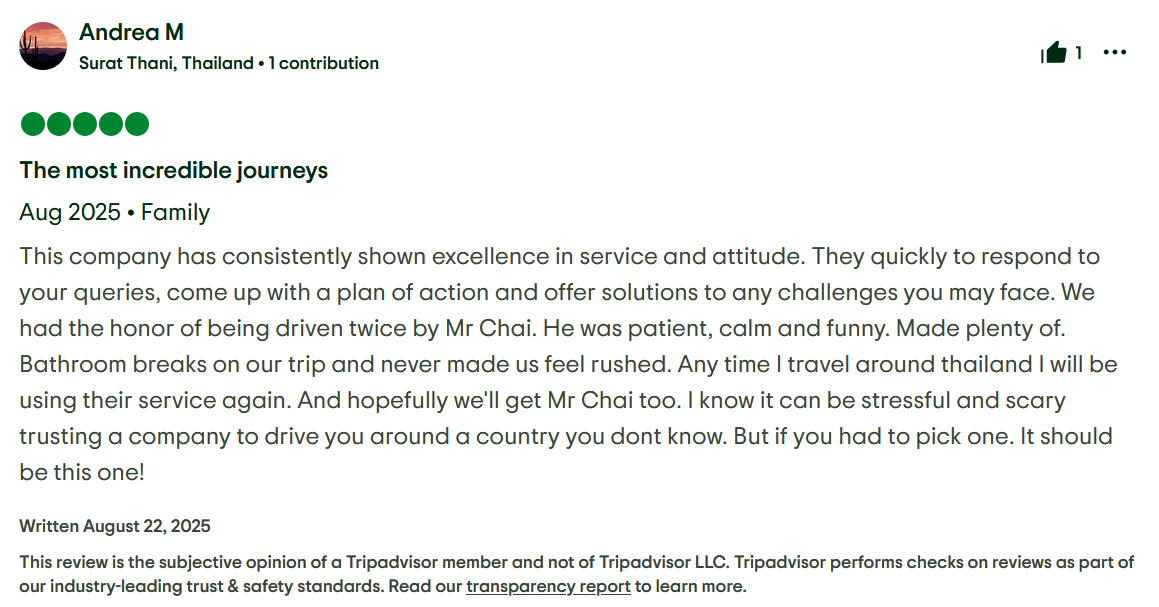The width and height of the screenshot is (1159, 607).
Task: Click the 'Aug 2025' travel date
Action: pos(69,212)
